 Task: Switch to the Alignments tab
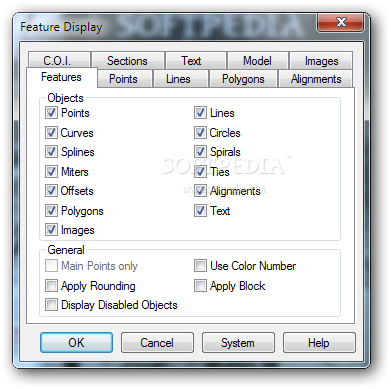(x=315, y=79)
